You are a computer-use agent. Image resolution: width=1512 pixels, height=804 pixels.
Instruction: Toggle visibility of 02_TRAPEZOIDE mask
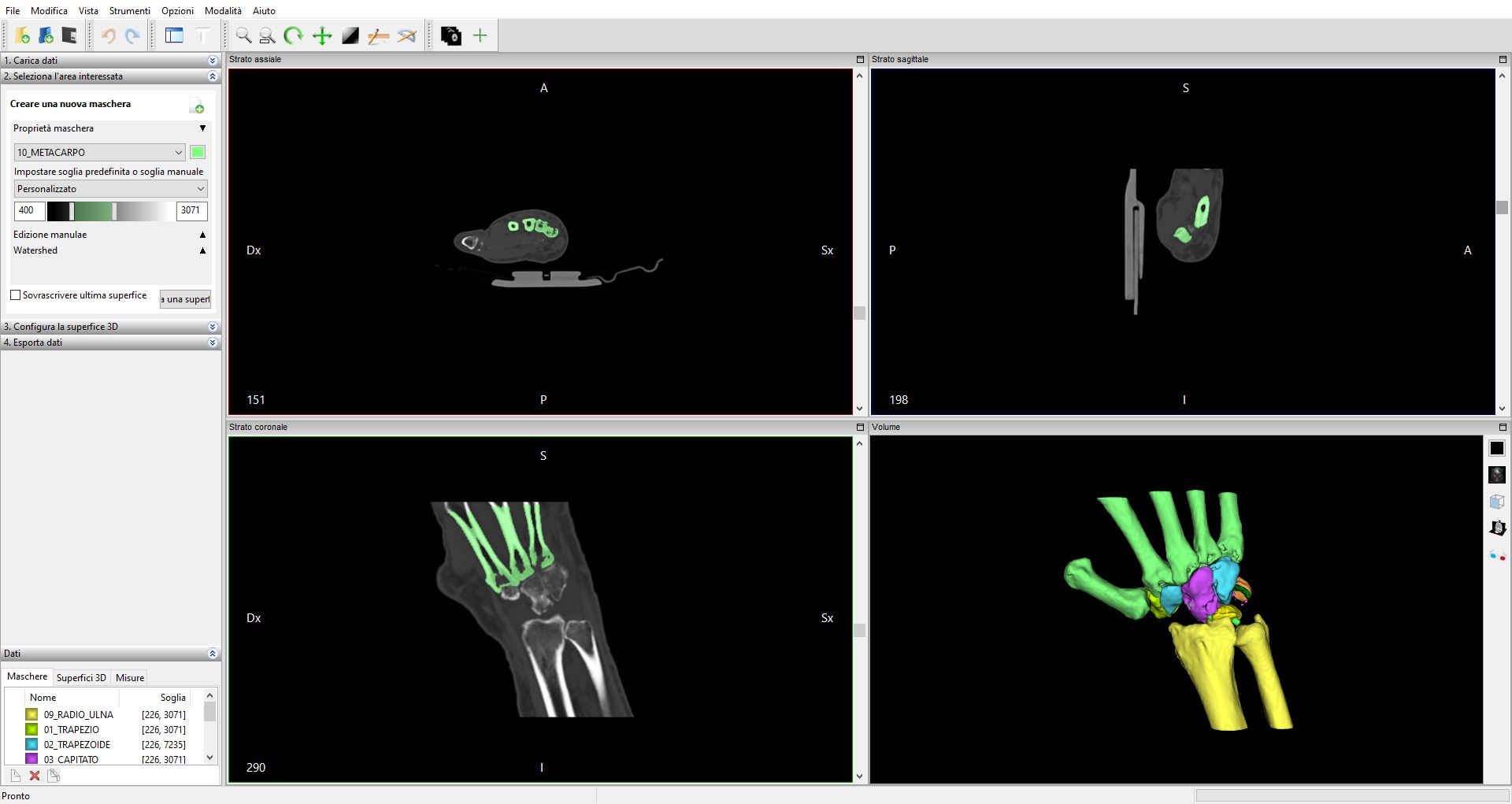point(31,744)
